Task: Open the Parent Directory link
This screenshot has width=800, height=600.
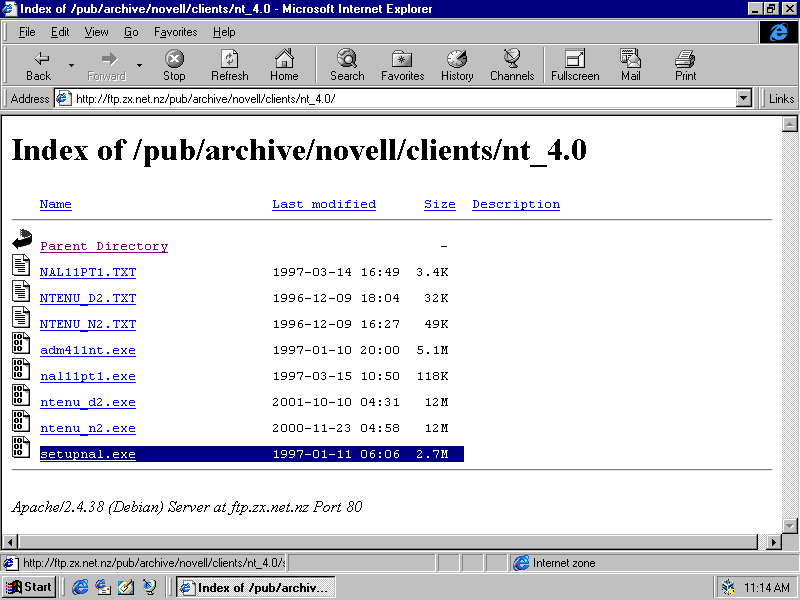Action: click(x=104, y=246)
